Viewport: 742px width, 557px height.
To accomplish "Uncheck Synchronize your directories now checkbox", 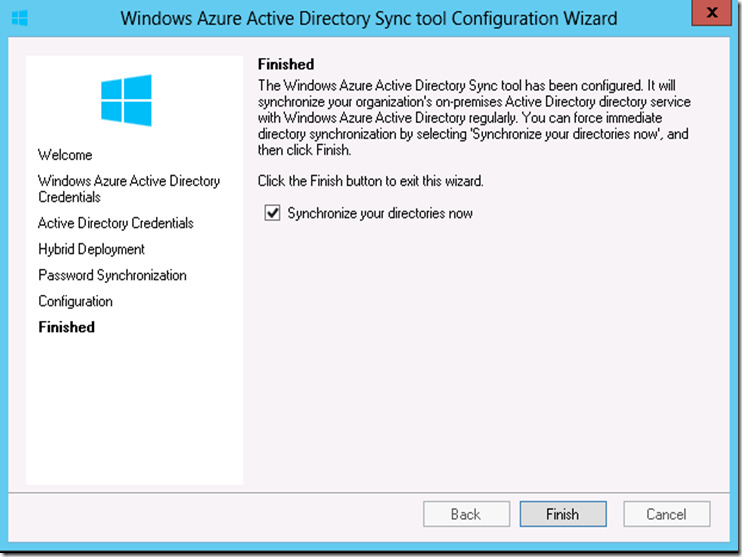I will [272, 213].
